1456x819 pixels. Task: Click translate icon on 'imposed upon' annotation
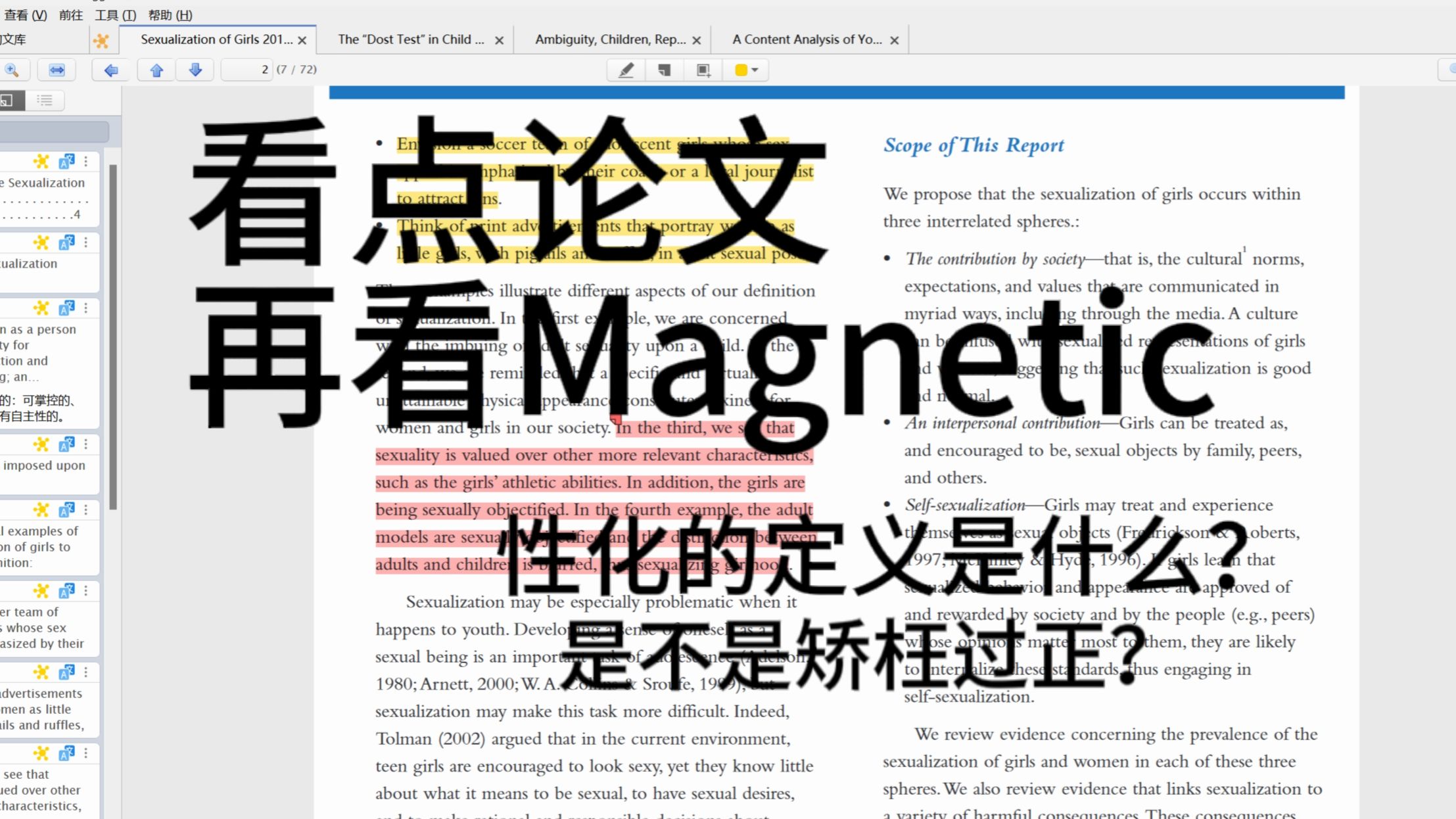66,444
